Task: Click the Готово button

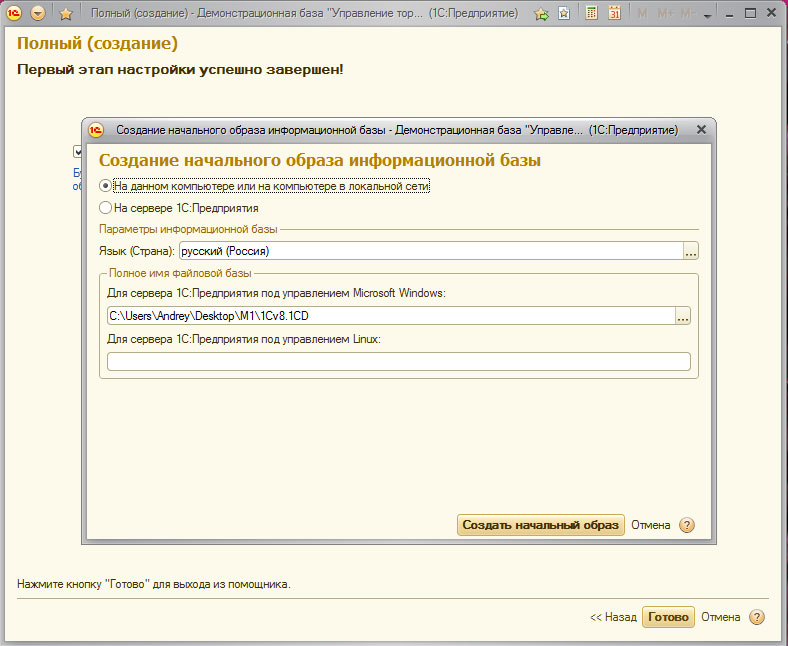Action: click(x=668, y=617)
